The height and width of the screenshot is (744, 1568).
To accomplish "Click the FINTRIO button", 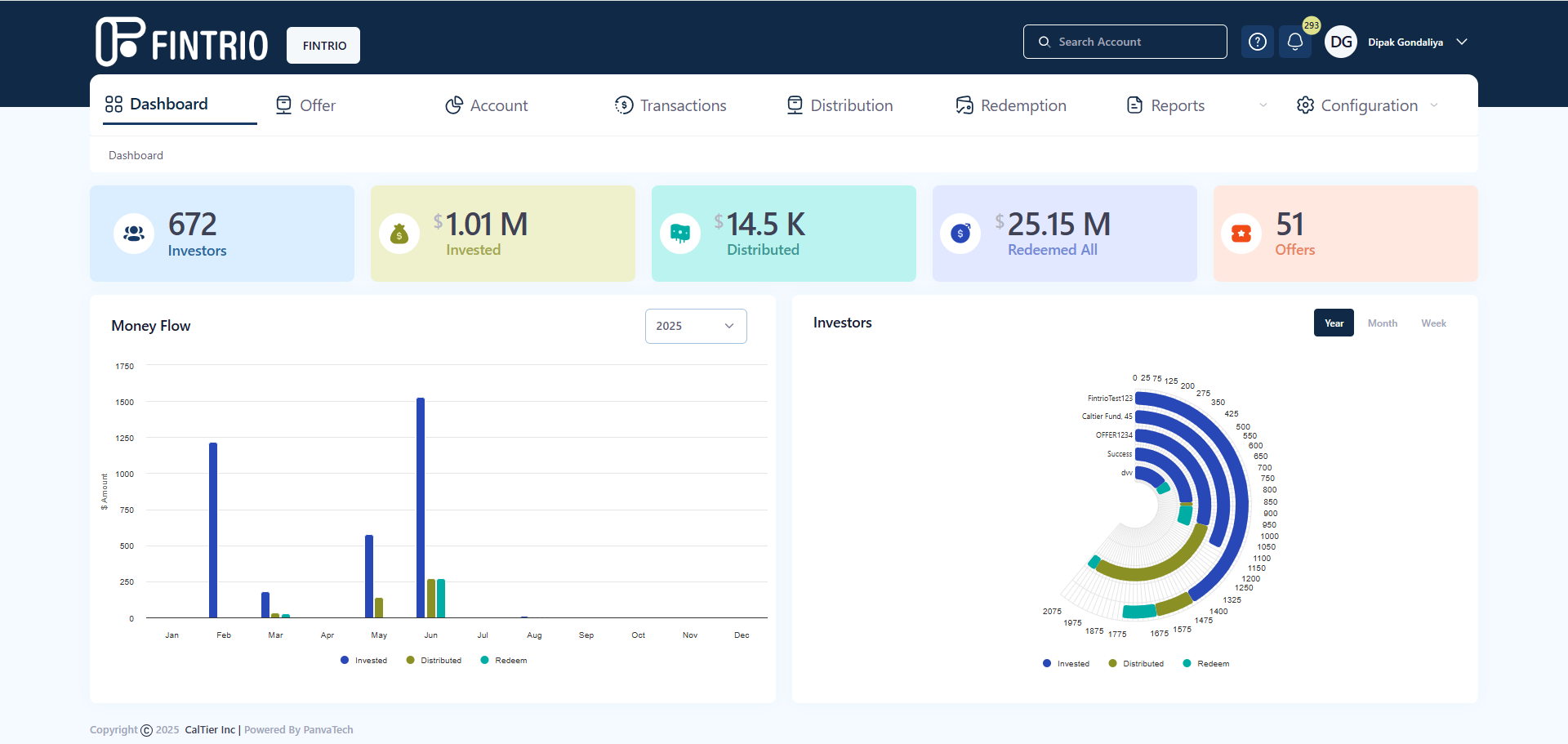I will point(323,45).
